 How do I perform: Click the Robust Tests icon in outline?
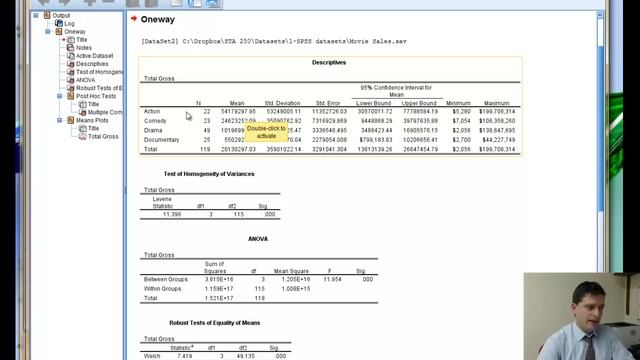[71, 88]
